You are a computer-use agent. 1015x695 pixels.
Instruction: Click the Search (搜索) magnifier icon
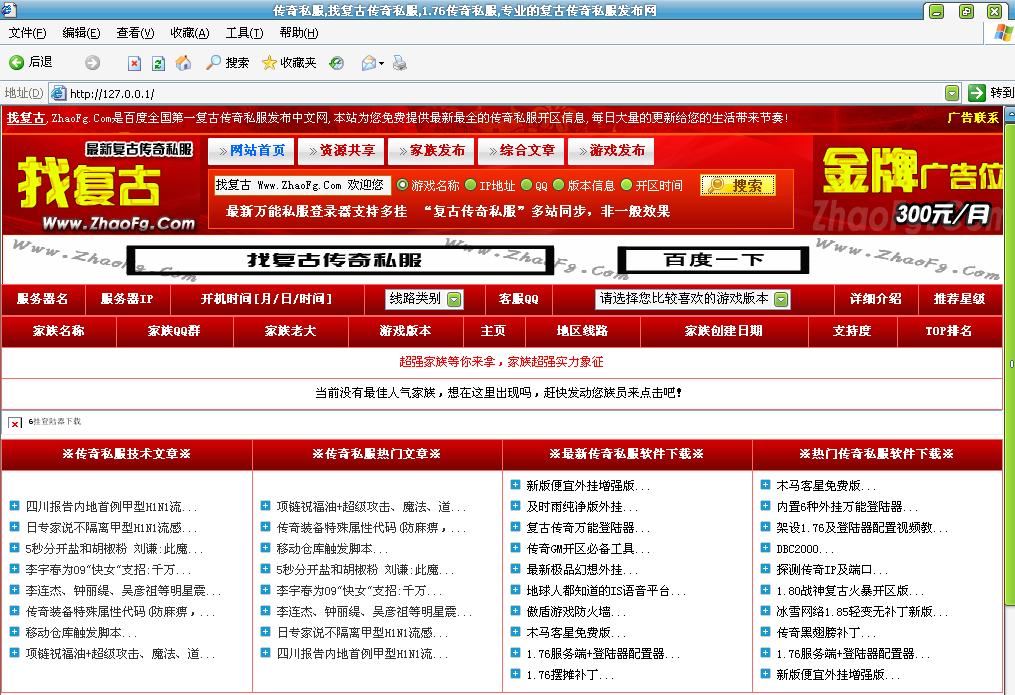click(x=214, y=62)
